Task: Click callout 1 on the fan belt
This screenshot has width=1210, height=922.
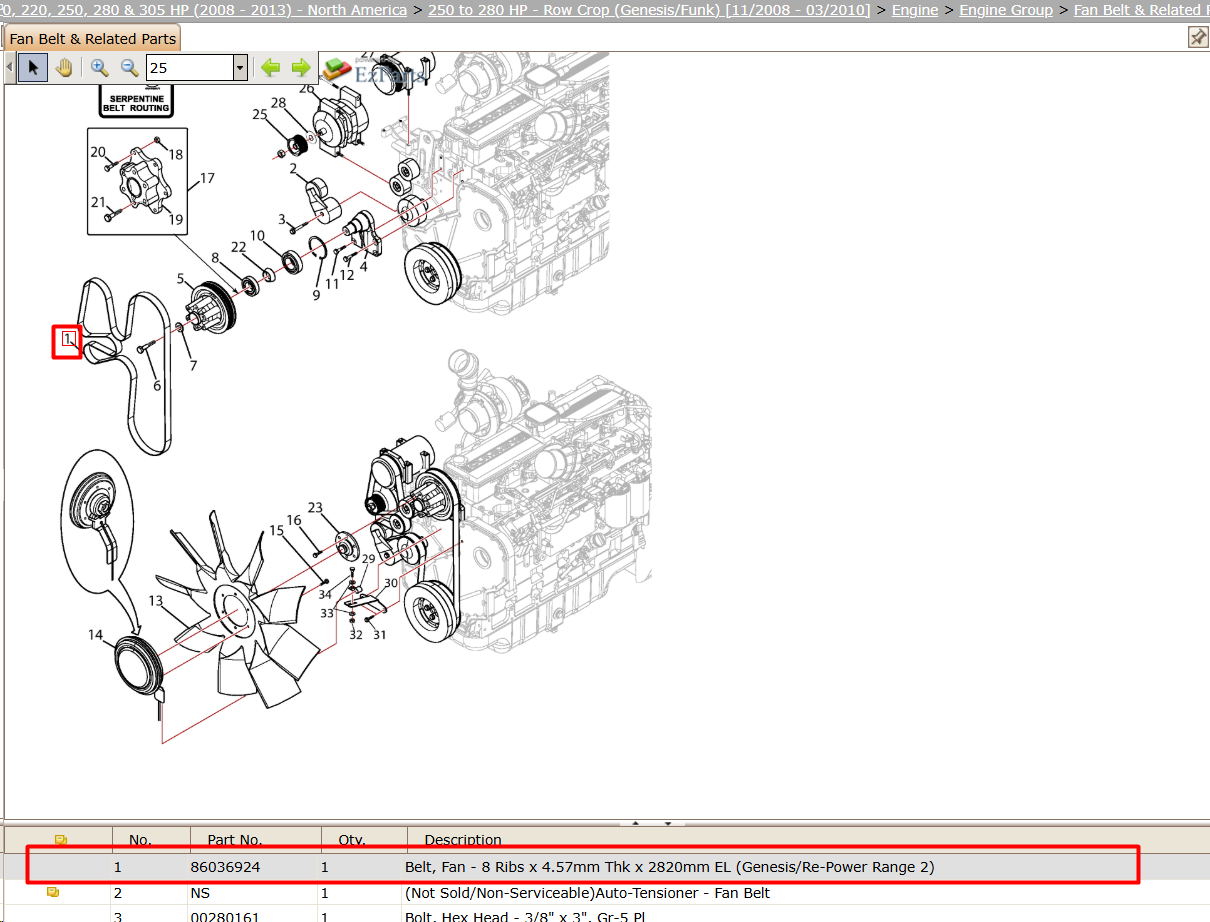Action: pos(67,340)
